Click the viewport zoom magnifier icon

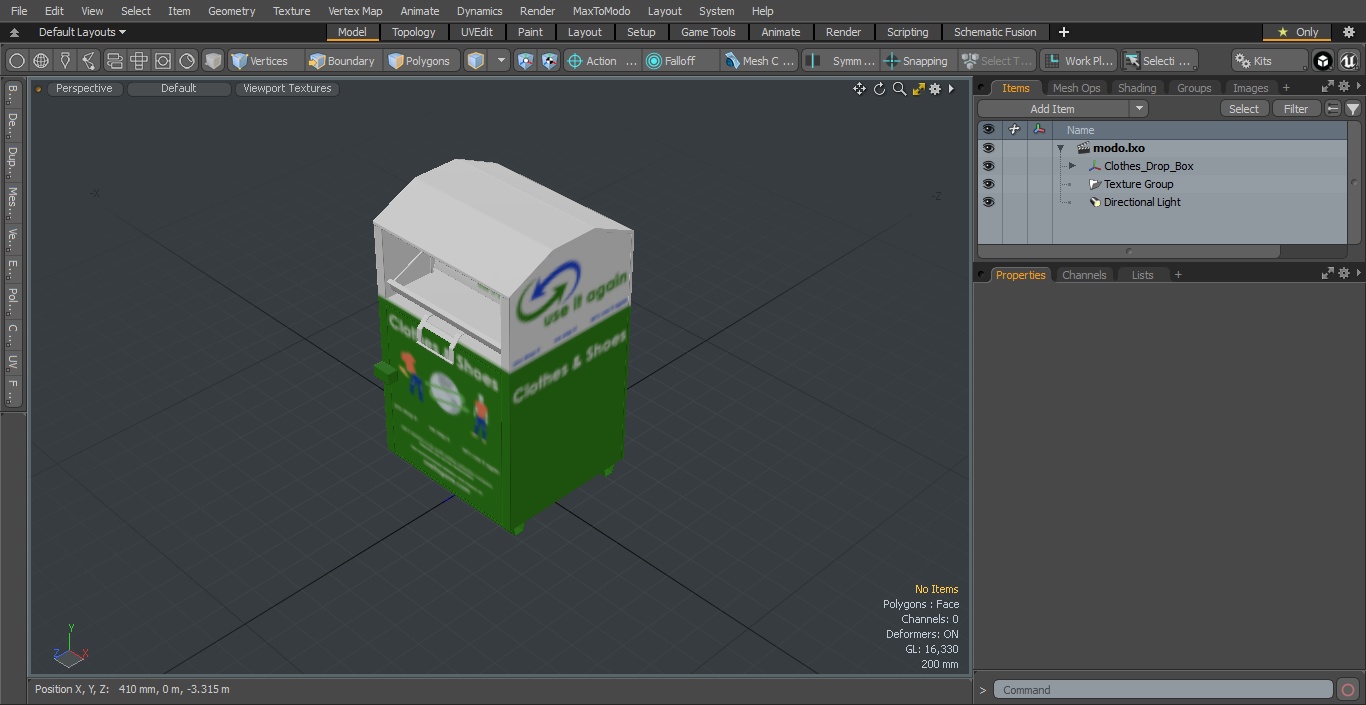point(899,89)
